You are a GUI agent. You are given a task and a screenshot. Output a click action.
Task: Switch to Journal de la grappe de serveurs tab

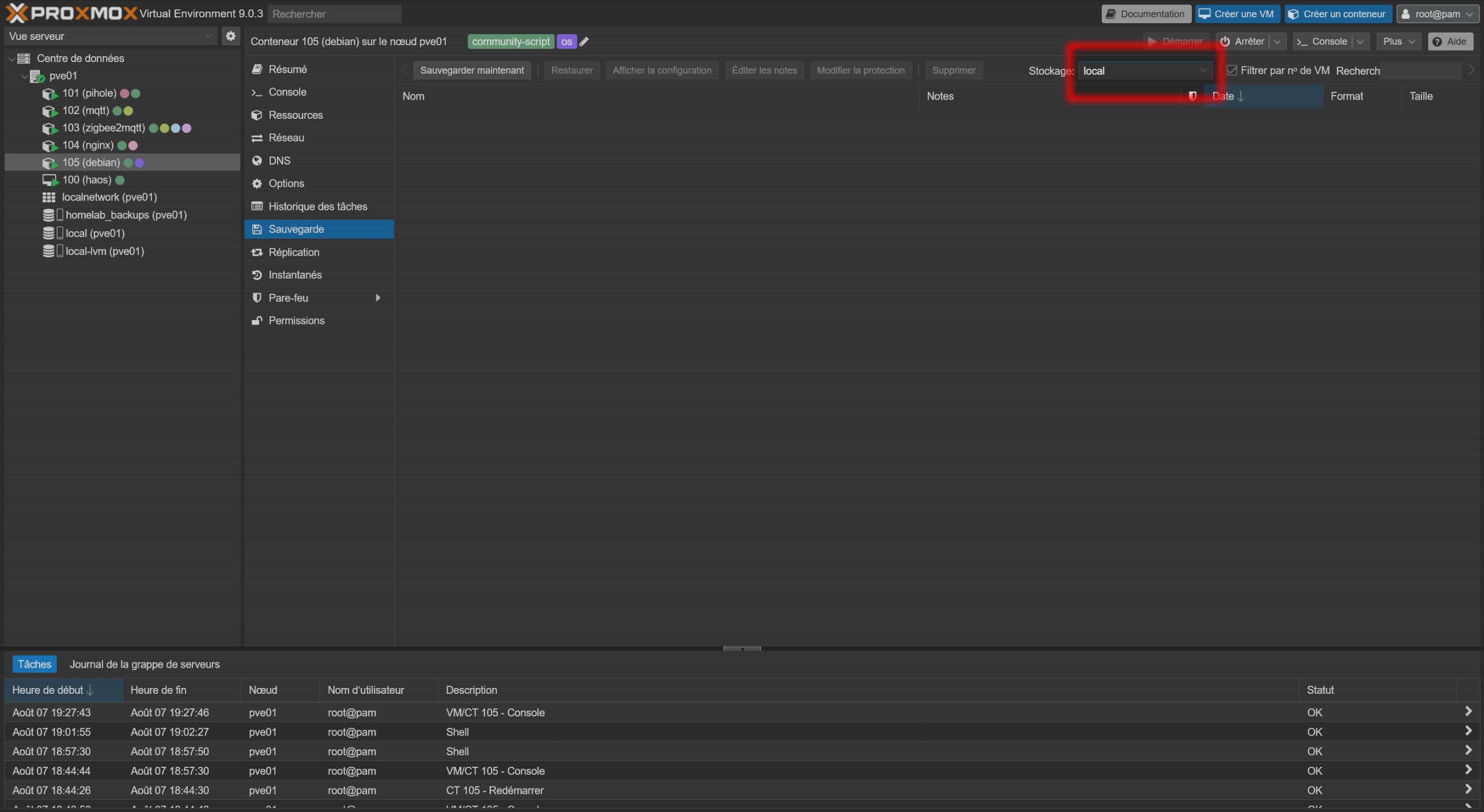[144, 664]
